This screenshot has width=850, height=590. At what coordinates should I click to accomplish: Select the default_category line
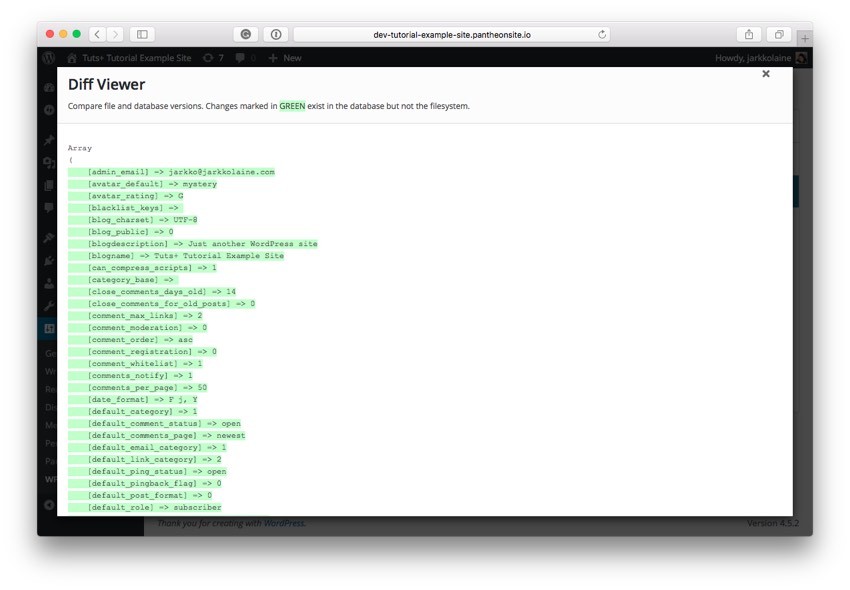[133, 411]
